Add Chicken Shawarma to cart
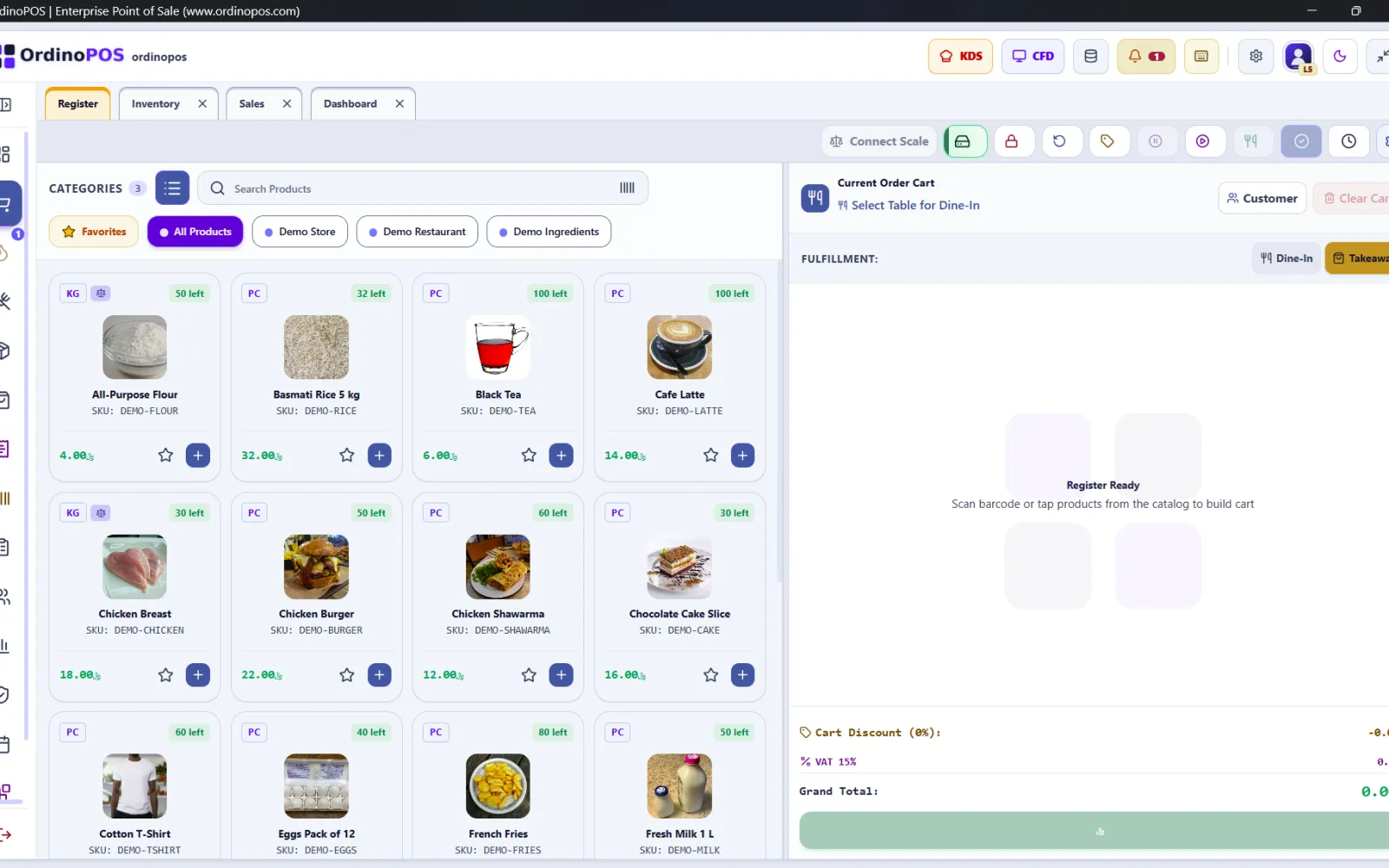The height and width of the screenshot is (868, 1389). [562, 674]
